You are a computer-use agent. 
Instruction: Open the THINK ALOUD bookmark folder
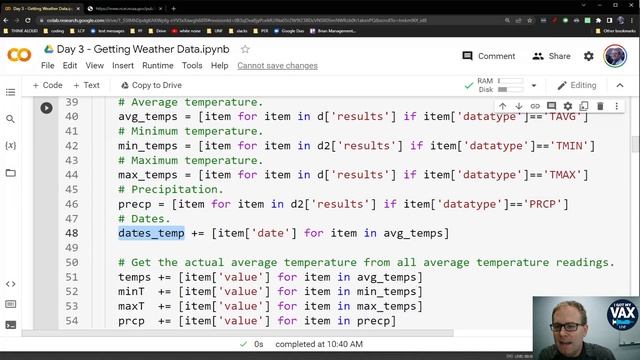20,31
